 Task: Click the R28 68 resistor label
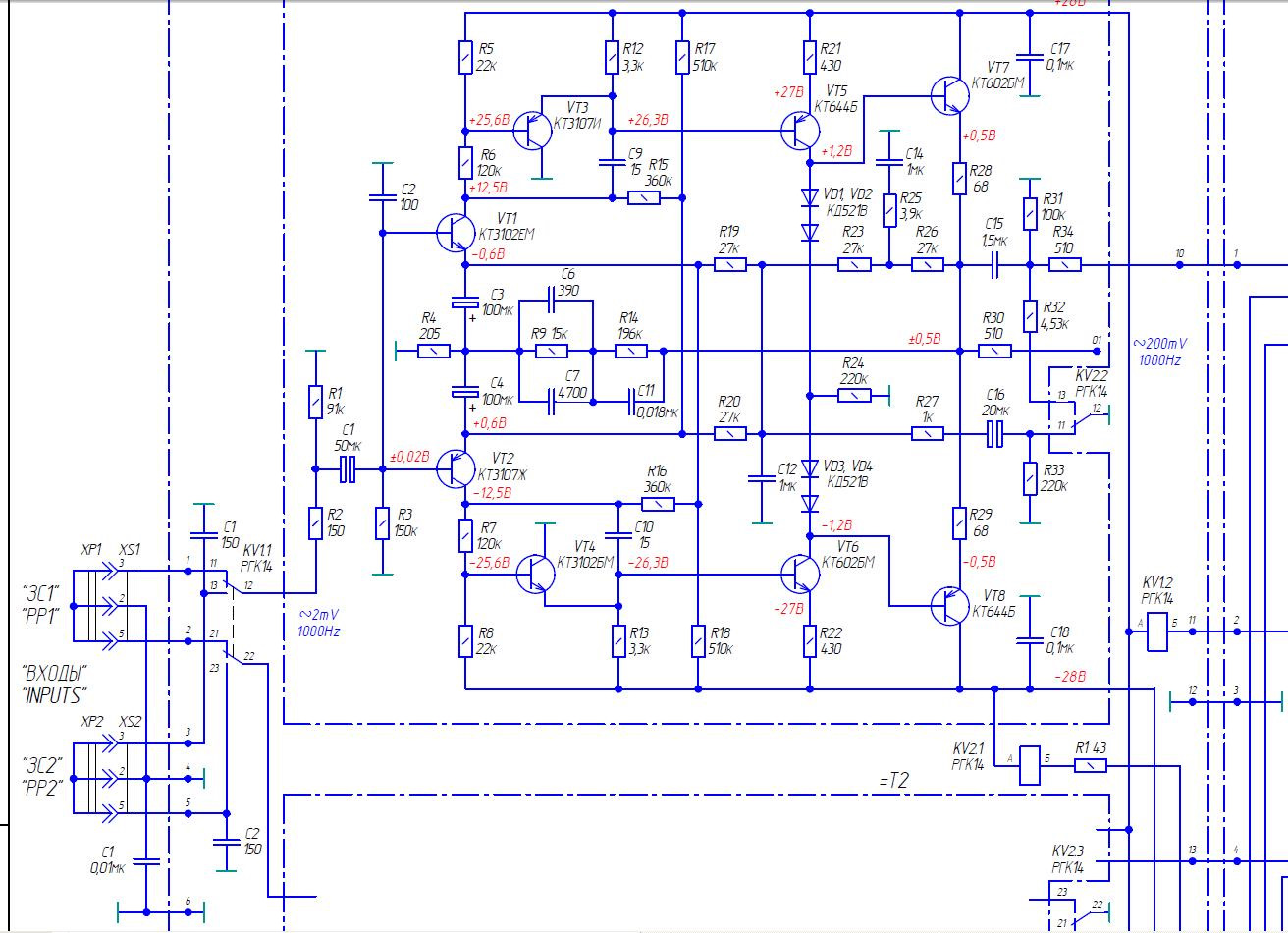coord(982,179)
